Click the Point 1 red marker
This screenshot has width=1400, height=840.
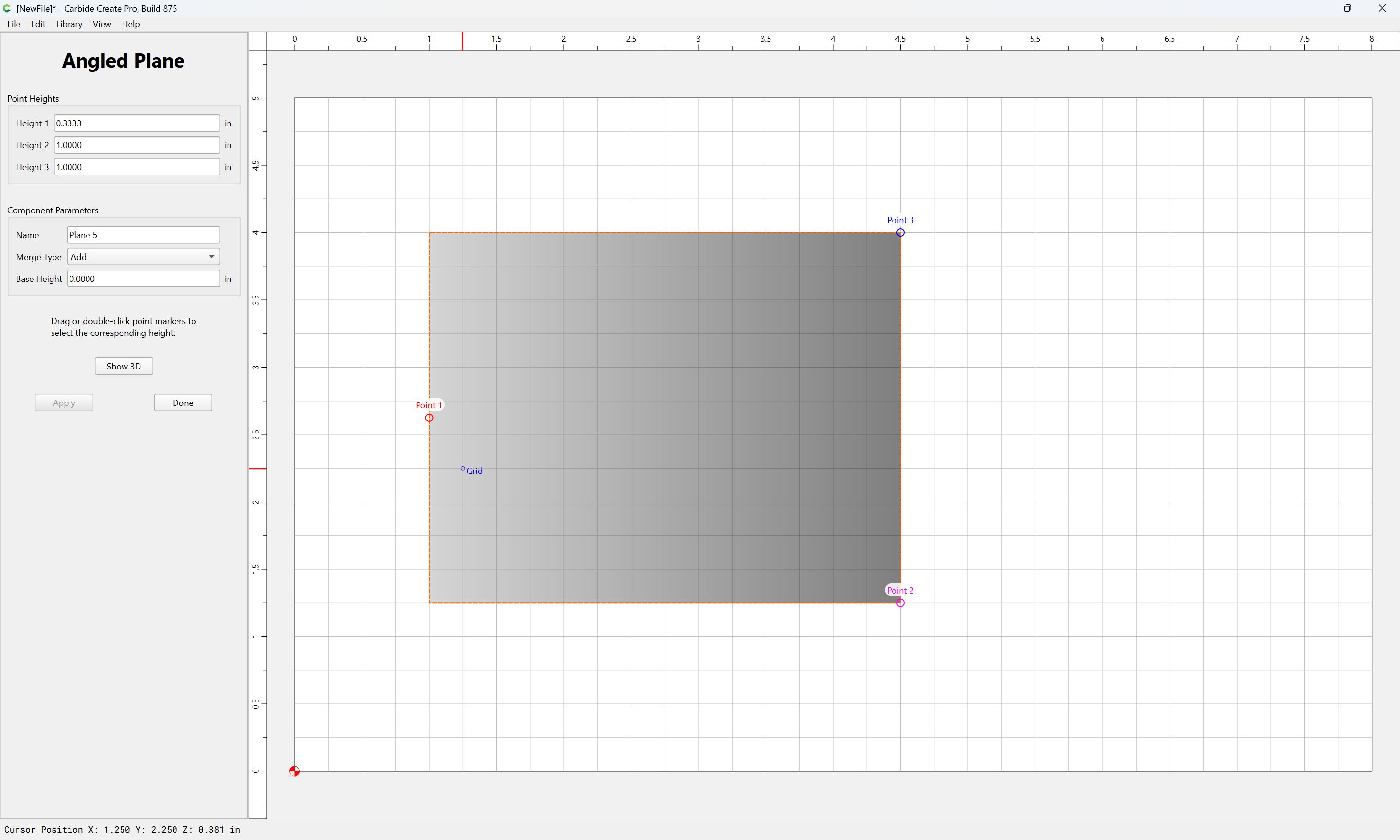point(429,418)
